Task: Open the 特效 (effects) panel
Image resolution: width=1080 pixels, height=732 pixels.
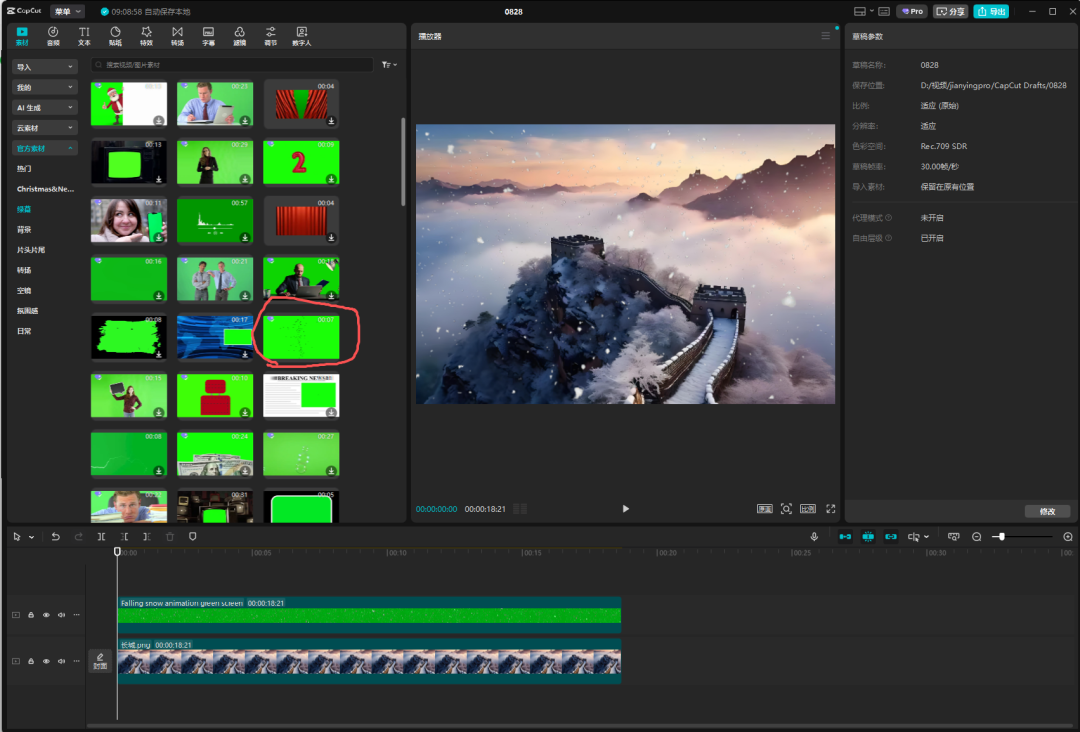Action: point(146,36)
